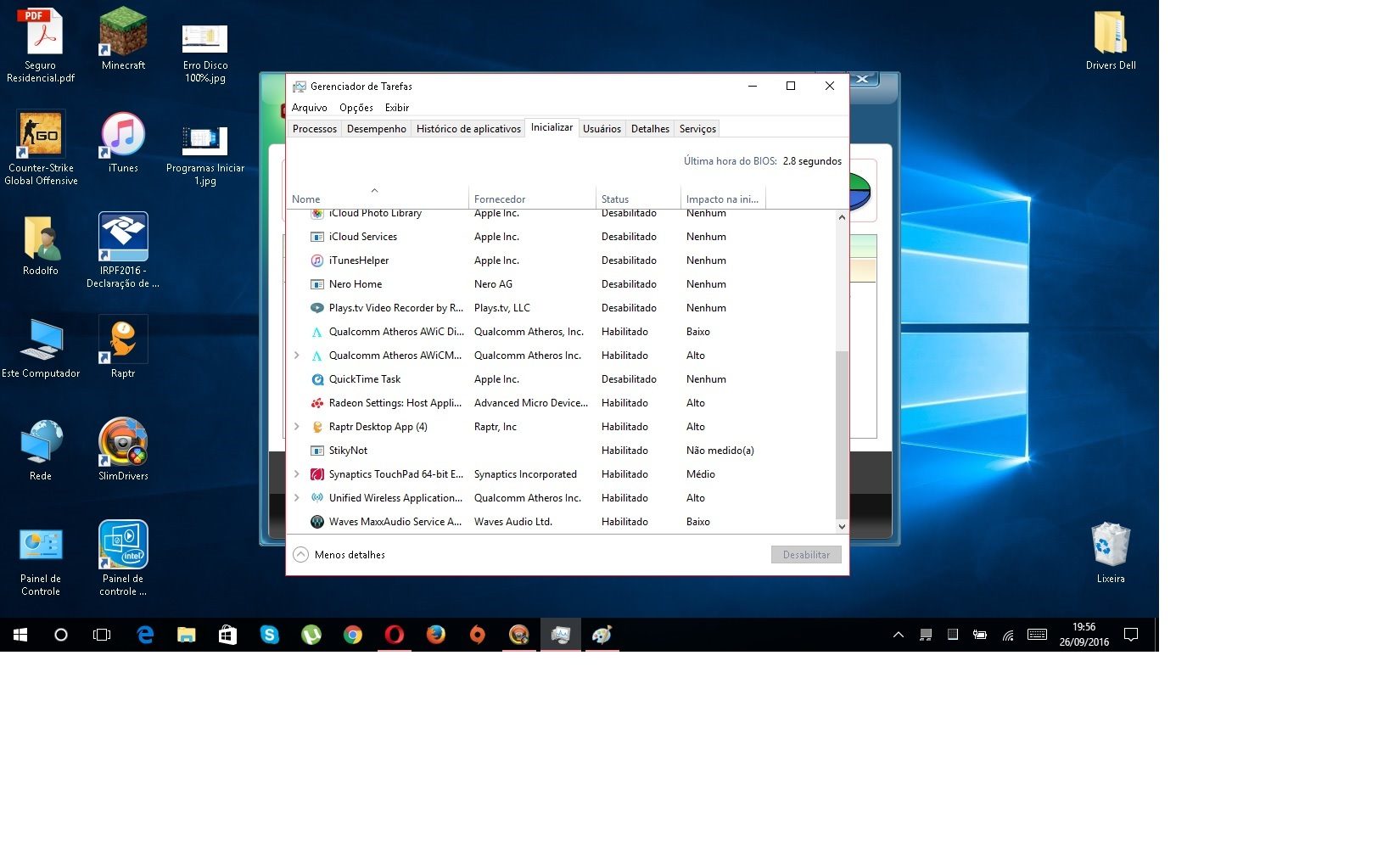Select the iCloud Services startup row

click(561, 237)
